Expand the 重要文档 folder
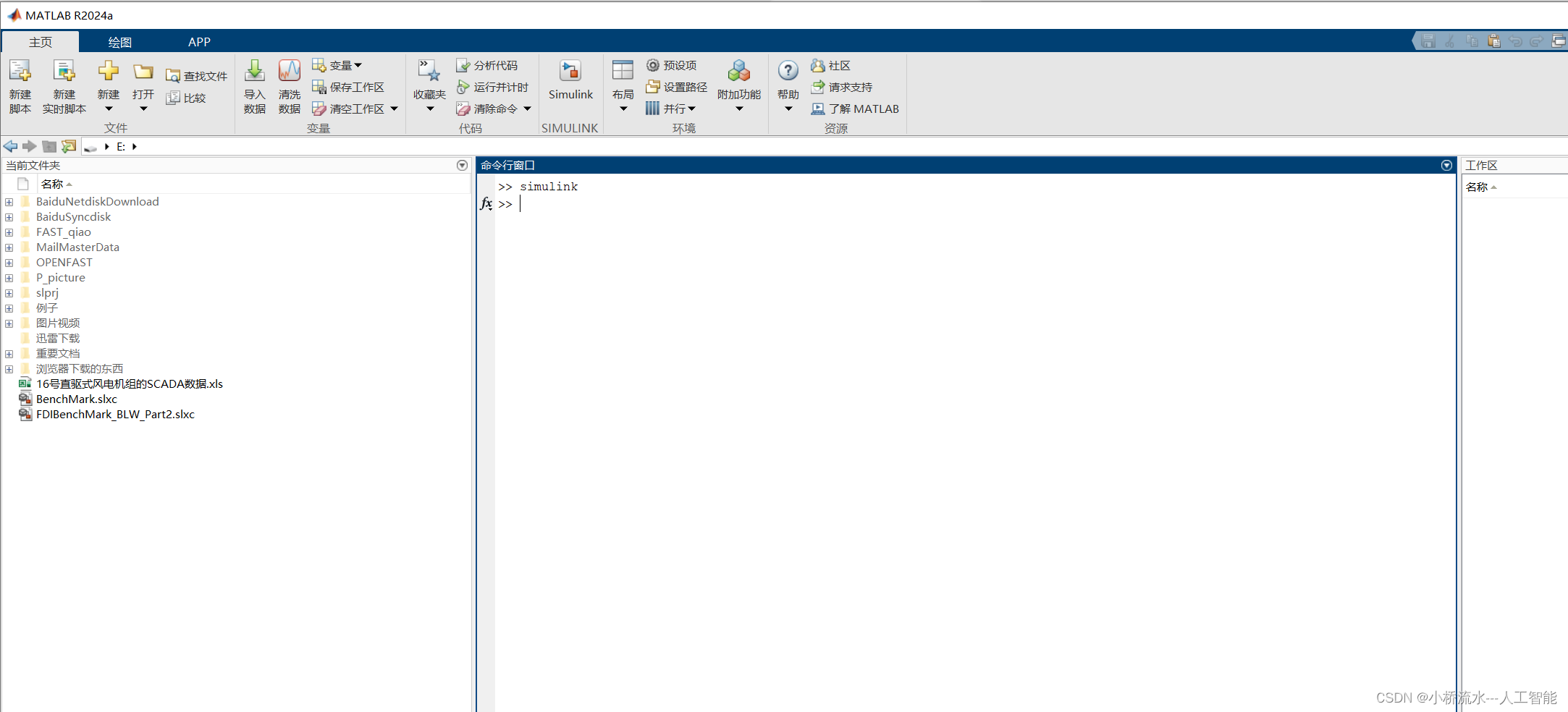 tap(9, 354)
